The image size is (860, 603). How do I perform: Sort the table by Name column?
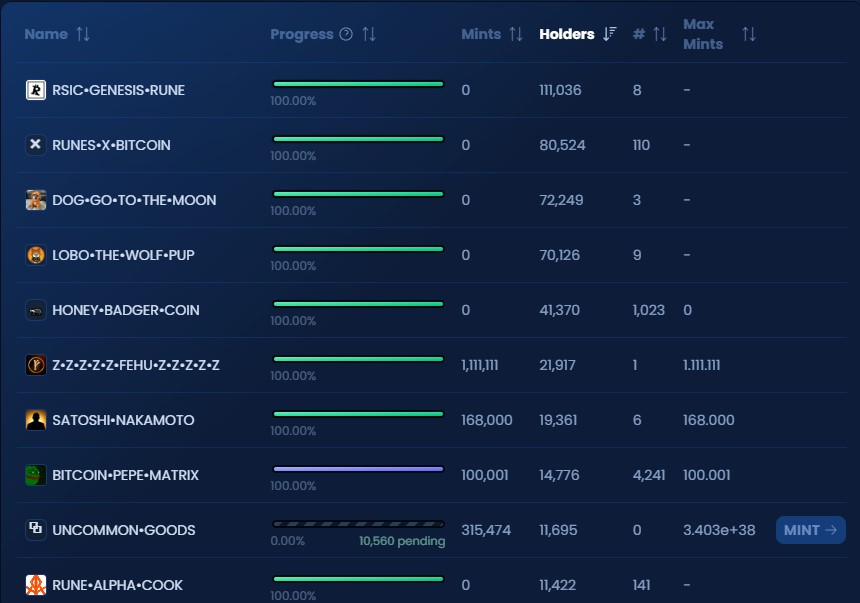(x=83, y=34)
